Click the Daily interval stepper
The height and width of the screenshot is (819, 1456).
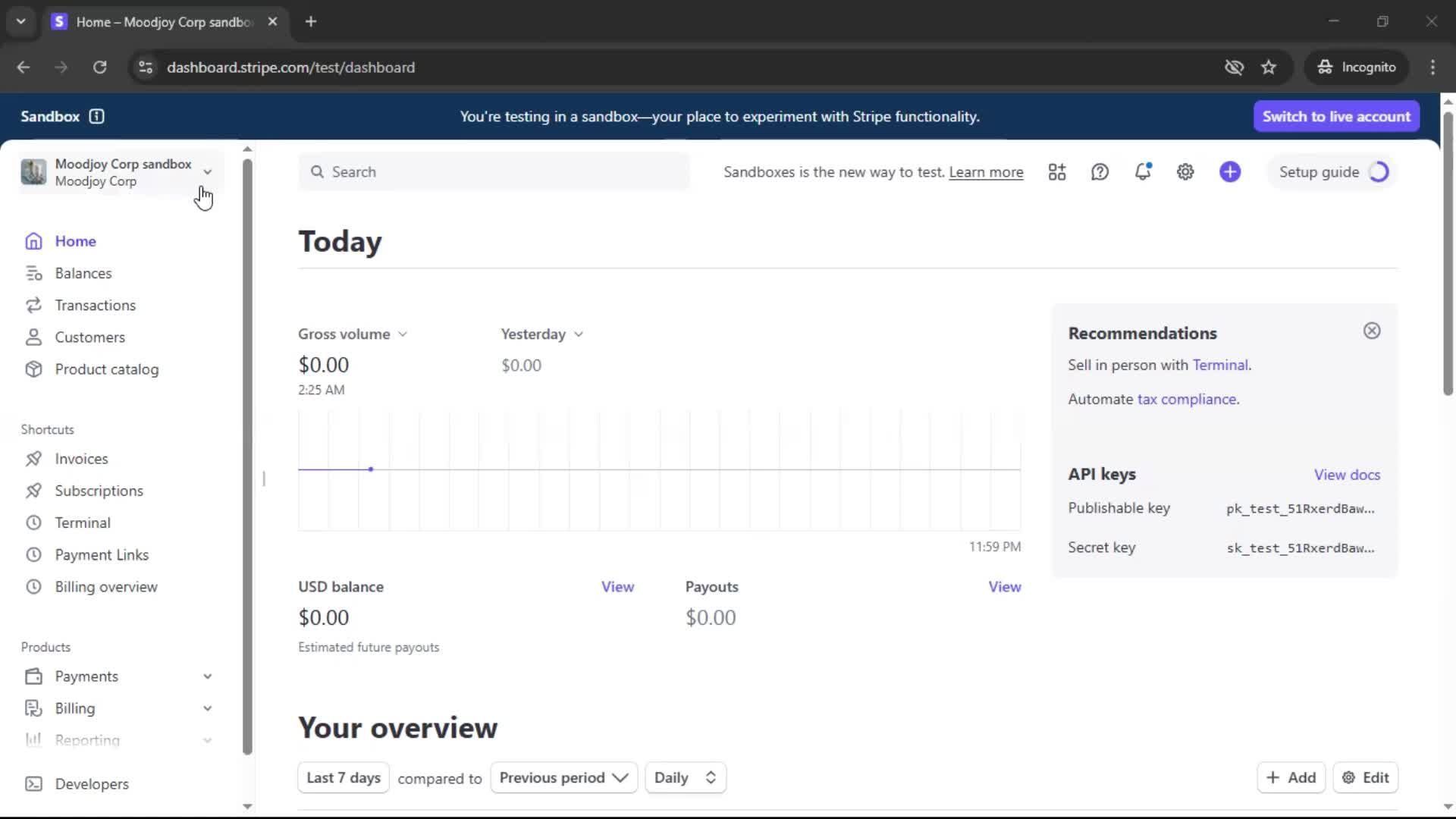pyautogui.click(x=685, y=778)
